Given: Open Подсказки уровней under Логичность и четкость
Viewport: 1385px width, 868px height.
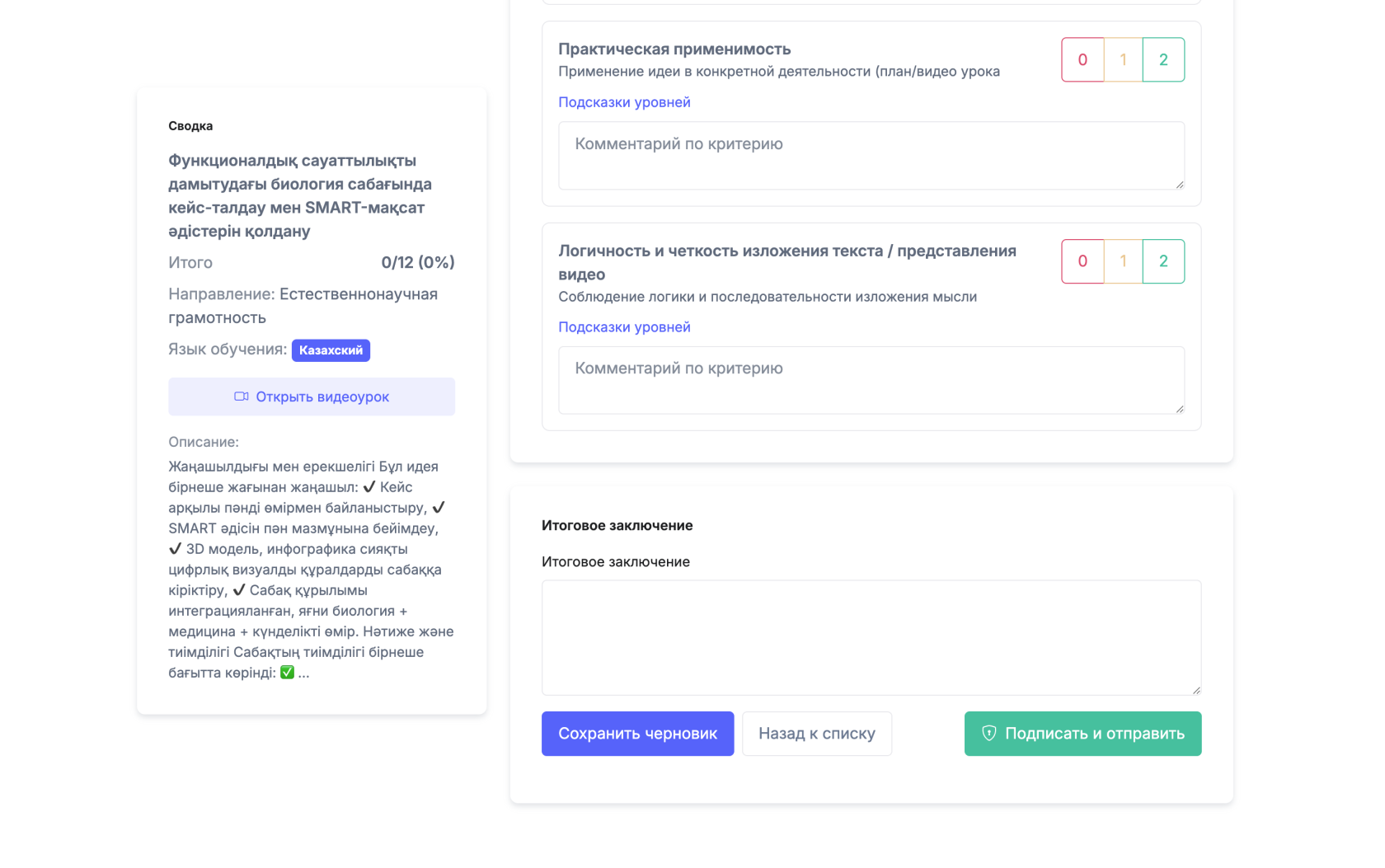Looking at the screenshot, I should click(x=624, y=326).
